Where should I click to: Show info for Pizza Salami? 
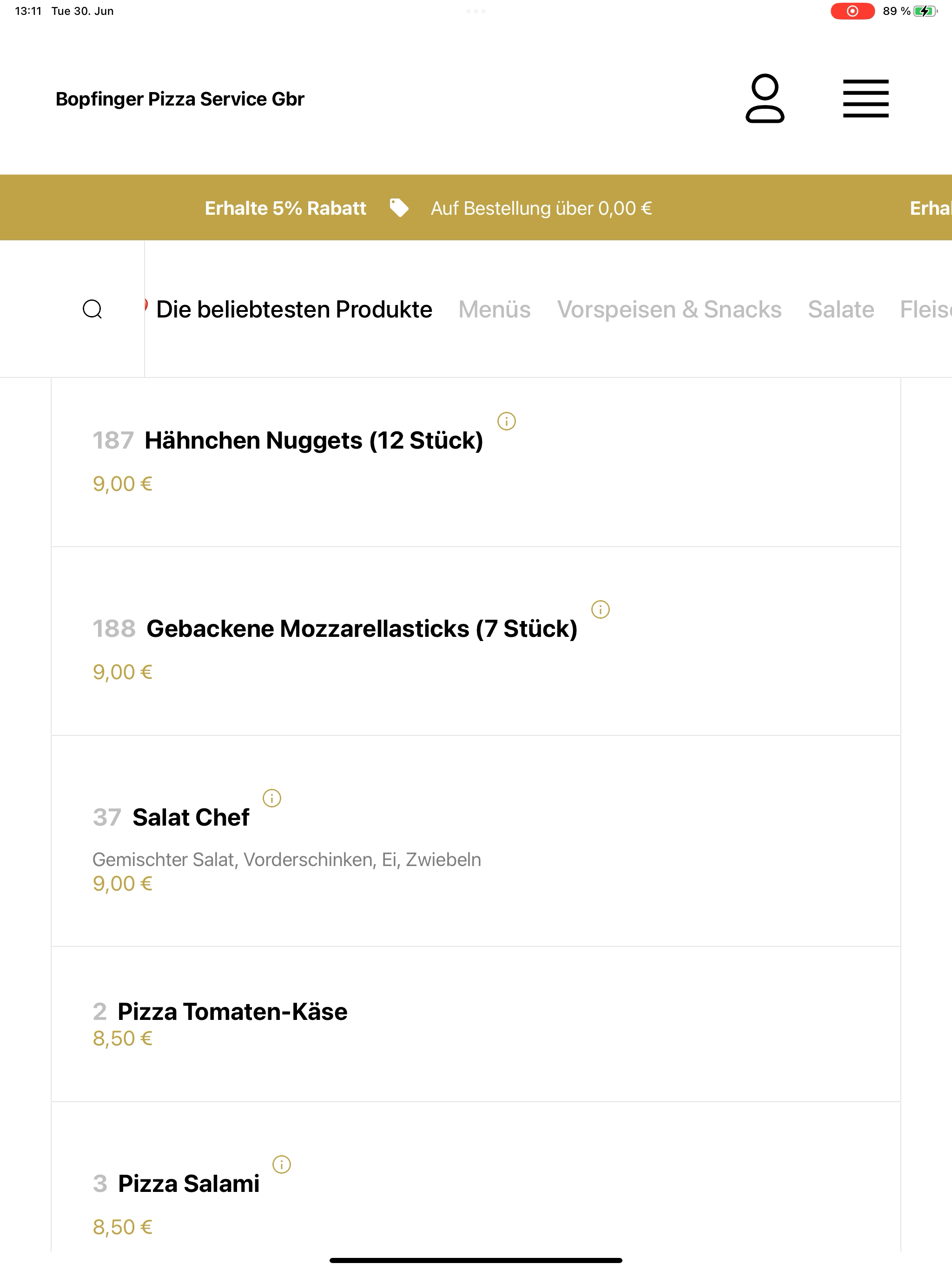pyautogui.click(x=281, y=1164)
